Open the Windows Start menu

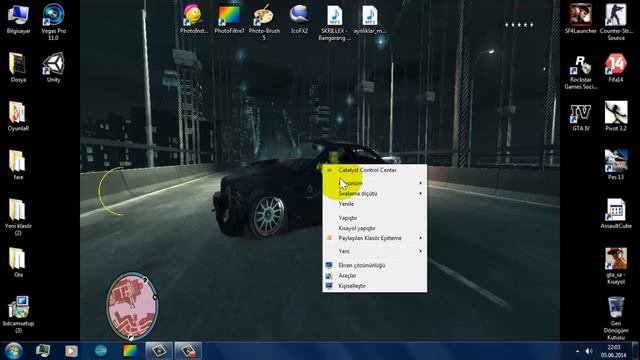13,351
